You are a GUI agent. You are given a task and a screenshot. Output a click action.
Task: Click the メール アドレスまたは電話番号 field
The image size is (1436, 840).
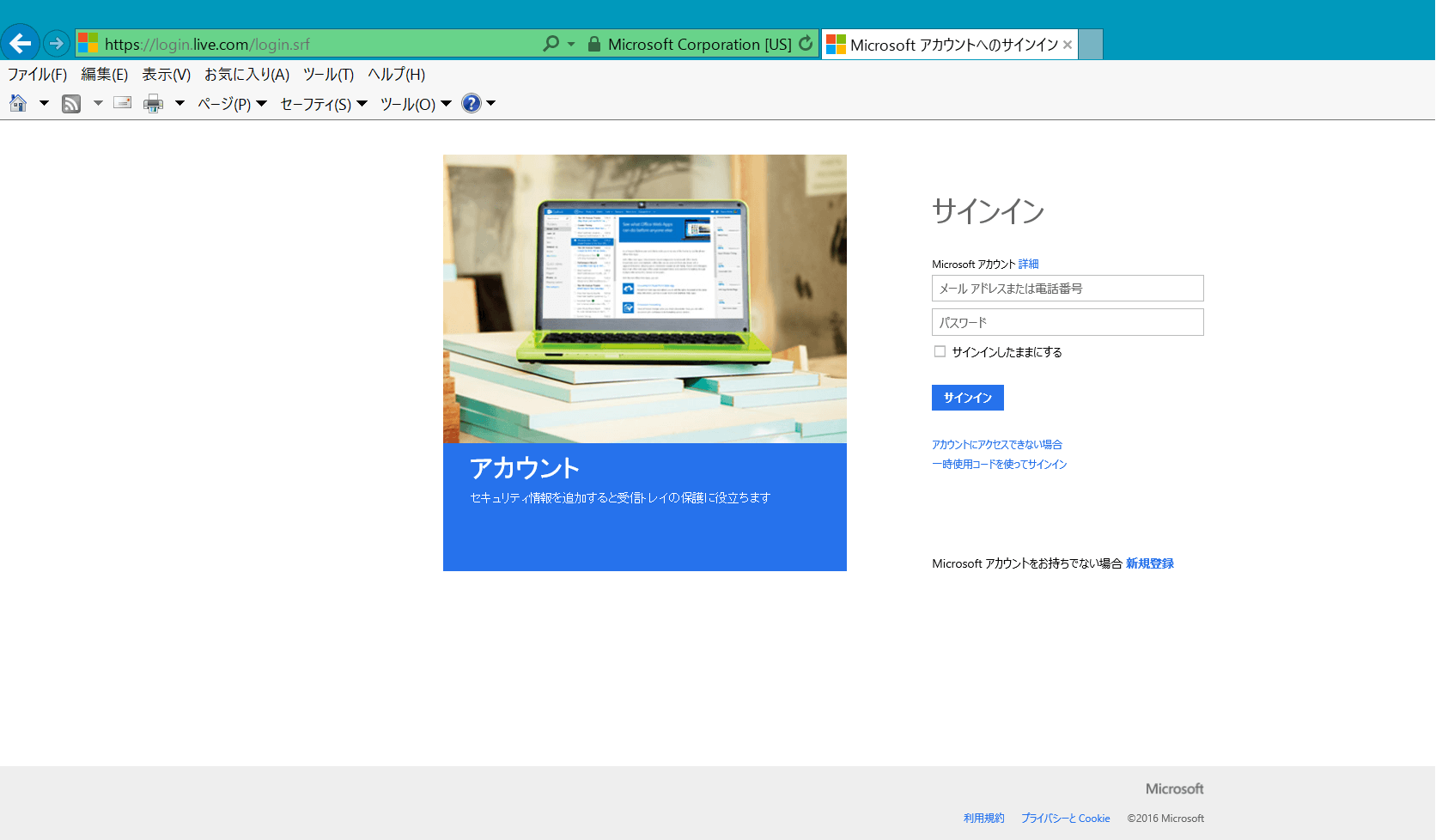(x=1068, y=289)
